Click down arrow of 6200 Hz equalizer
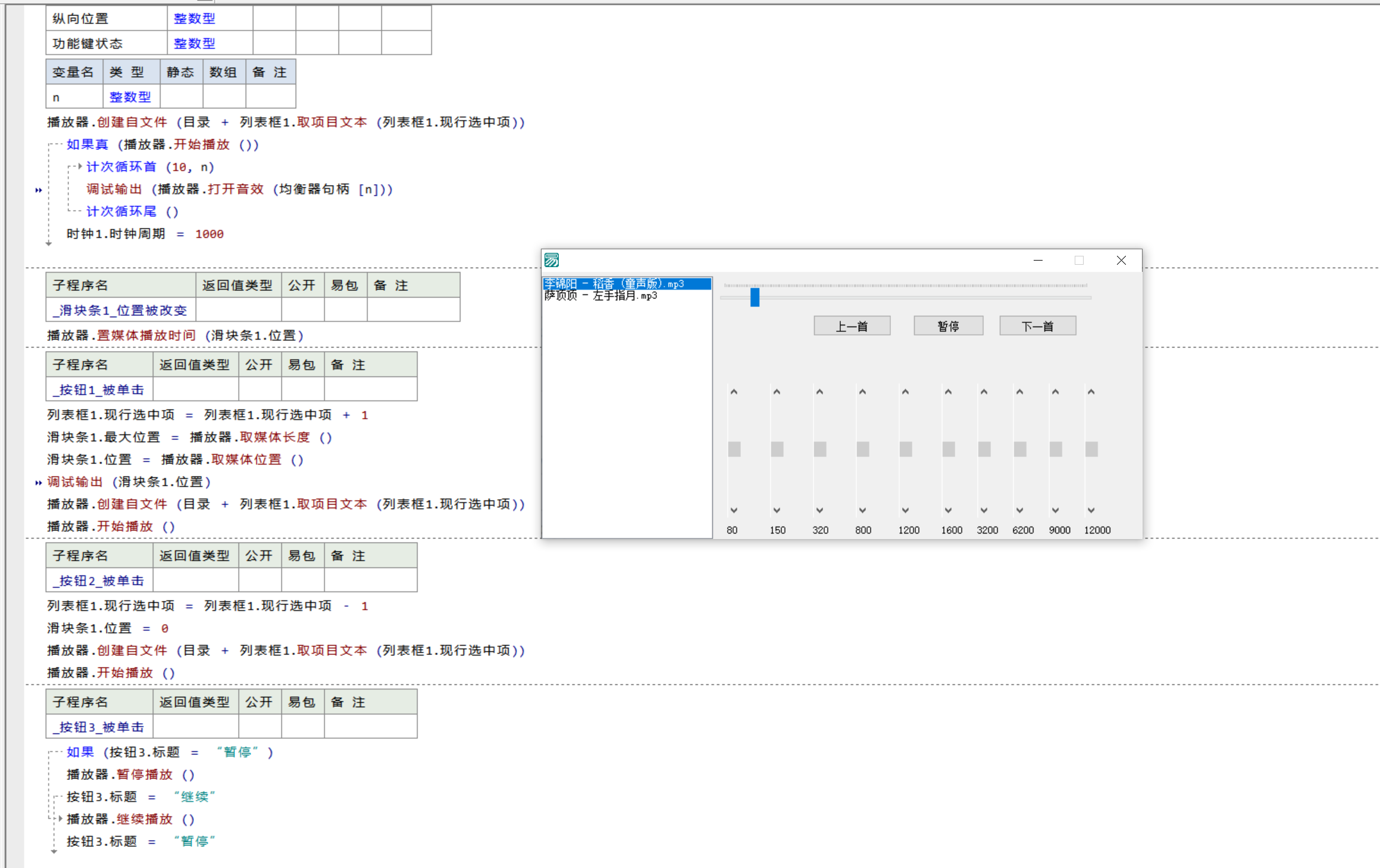1380x868 pixels. pos(1019,510)
